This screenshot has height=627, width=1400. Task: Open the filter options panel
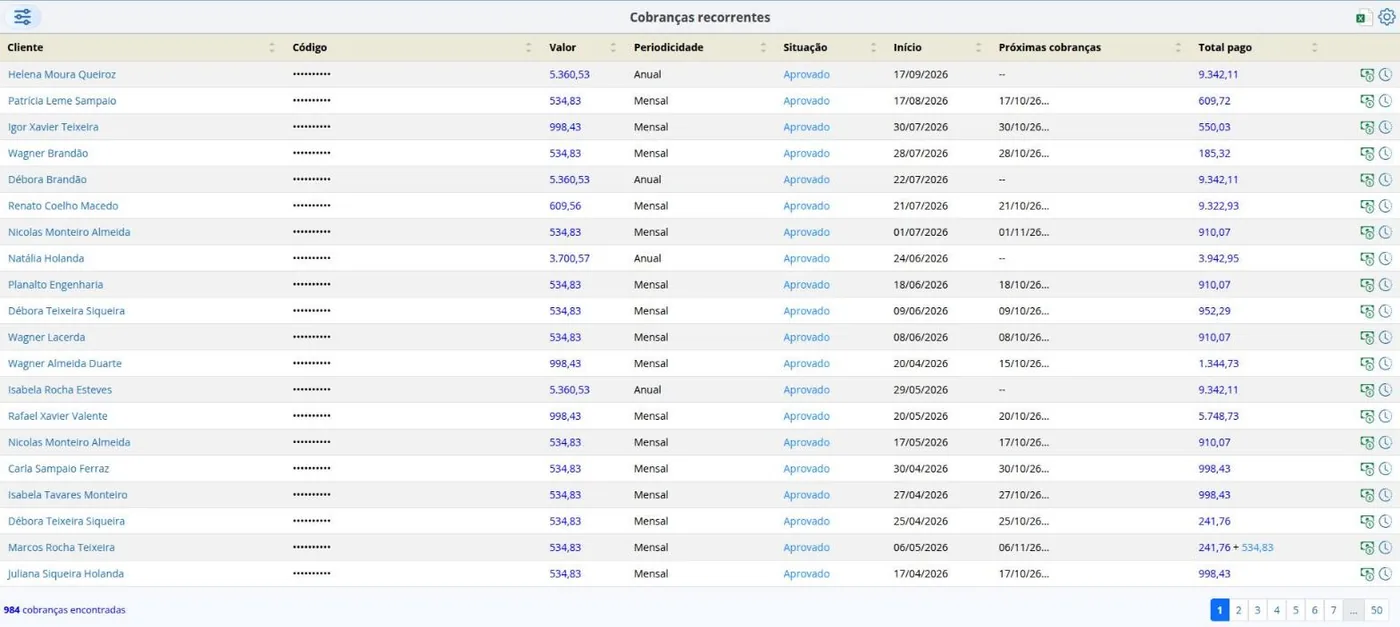22,17
